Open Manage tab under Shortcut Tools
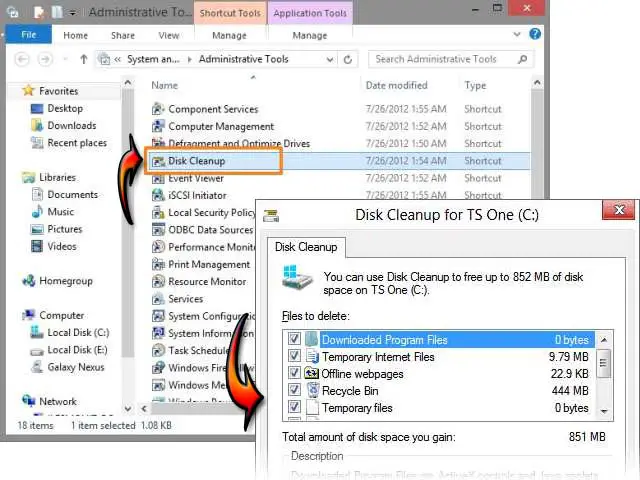The image size is (640, 480). tap(229, 36)
